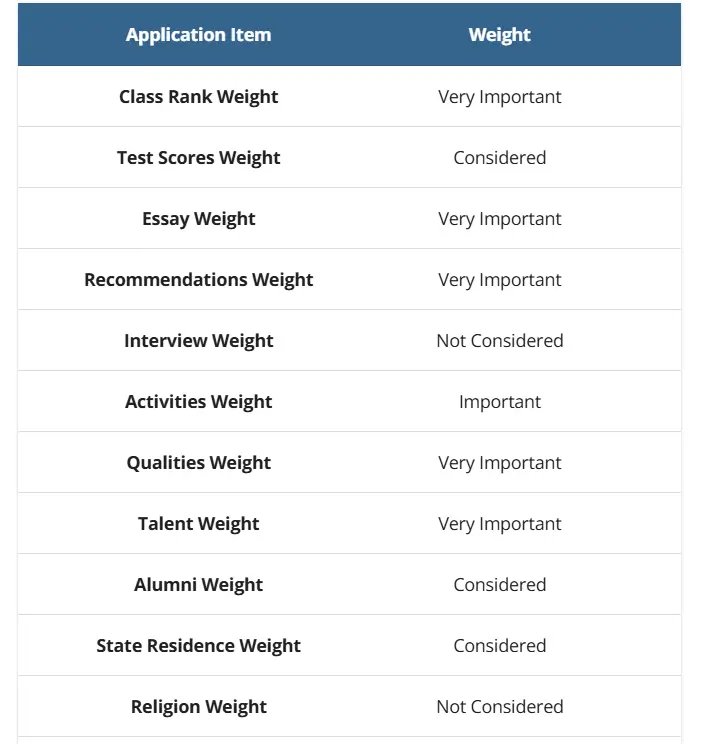Click Not Considered value in Religion row

coord(499,707)
